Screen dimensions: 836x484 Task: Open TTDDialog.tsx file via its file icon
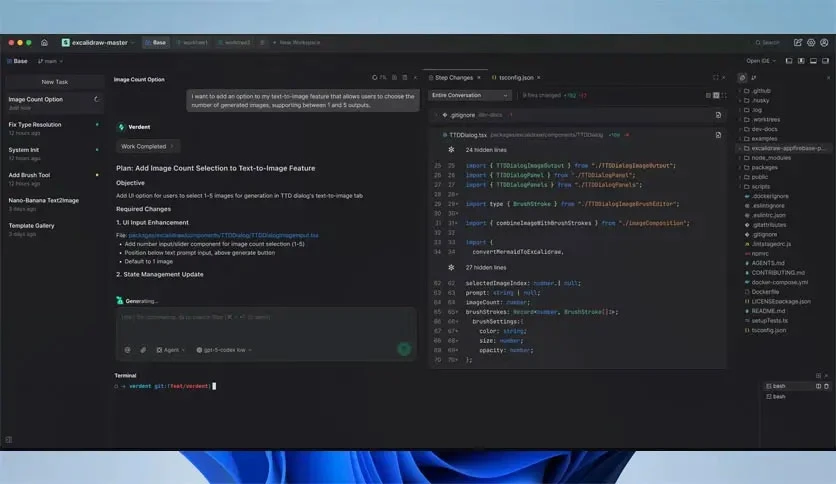[x=718, y=135]
